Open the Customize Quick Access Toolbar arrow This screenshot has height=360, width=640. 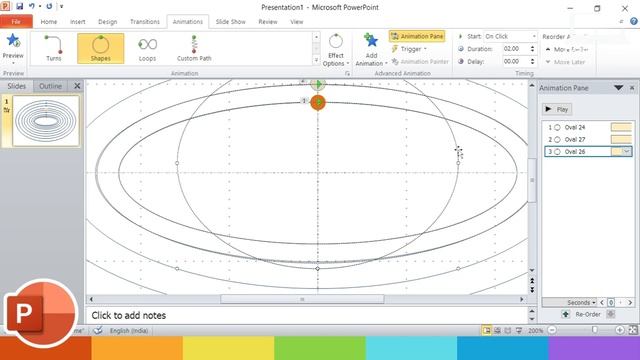(x=62, y=7)
